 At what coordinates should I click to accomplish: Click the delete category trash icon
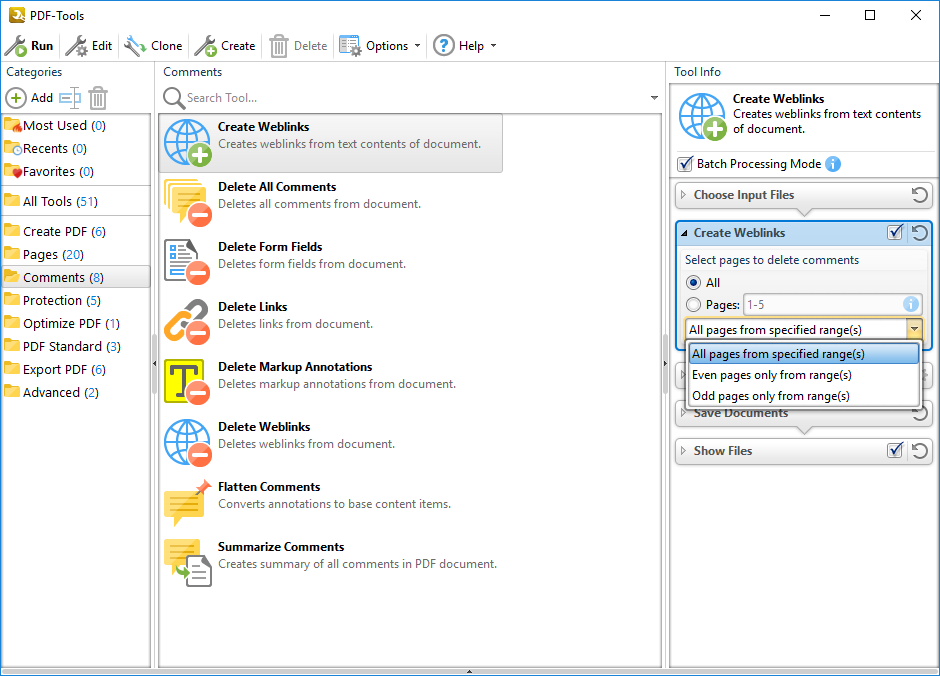point(98,98)
